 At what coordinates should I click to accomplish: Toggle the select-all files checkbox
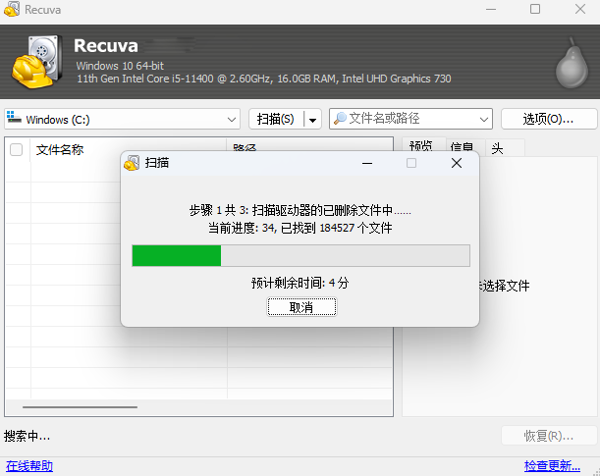[16, 150]
